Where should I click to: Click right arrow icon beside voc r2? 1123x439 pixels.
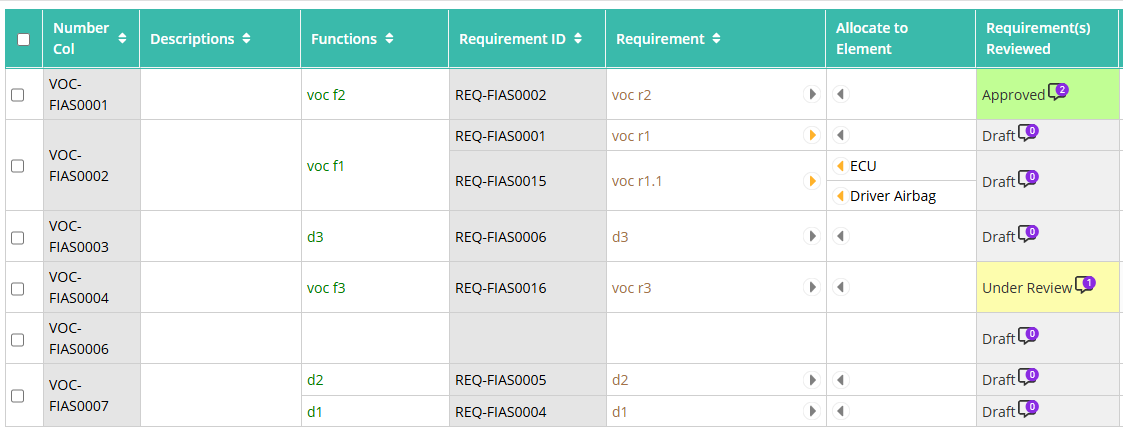coord(811,94)
